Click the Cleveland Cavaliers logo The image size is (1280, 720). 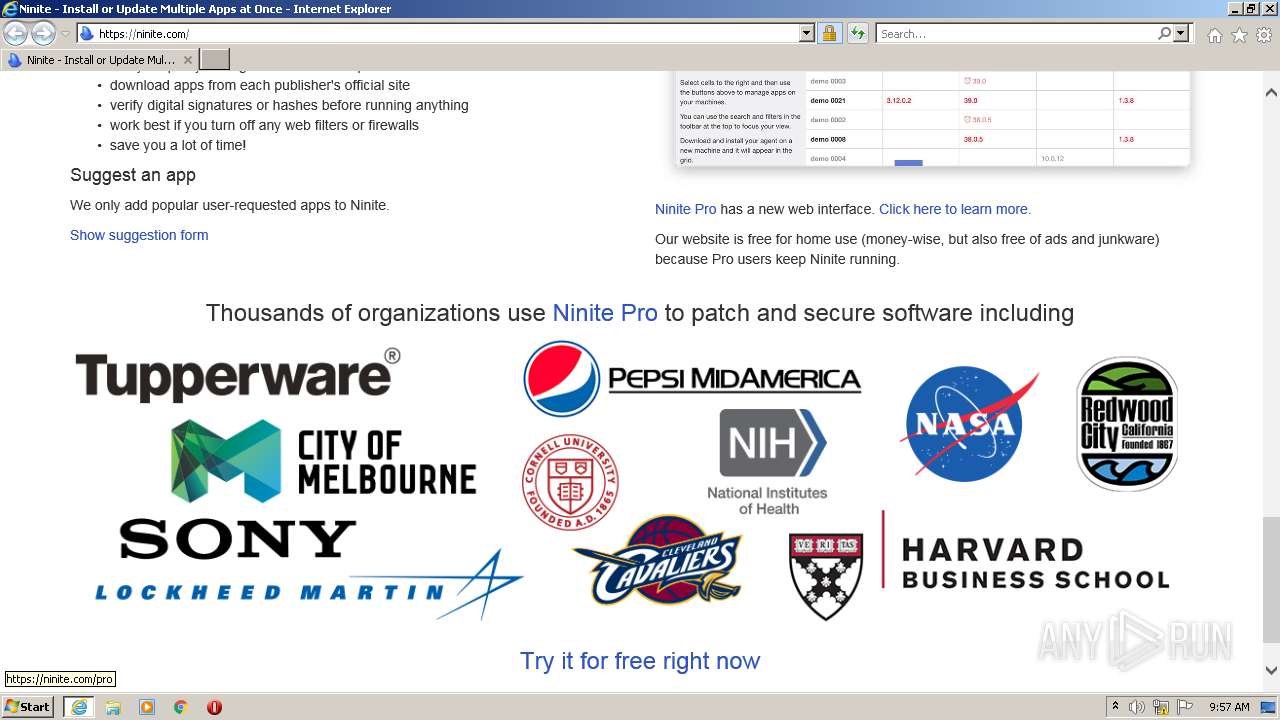point(657,560)
